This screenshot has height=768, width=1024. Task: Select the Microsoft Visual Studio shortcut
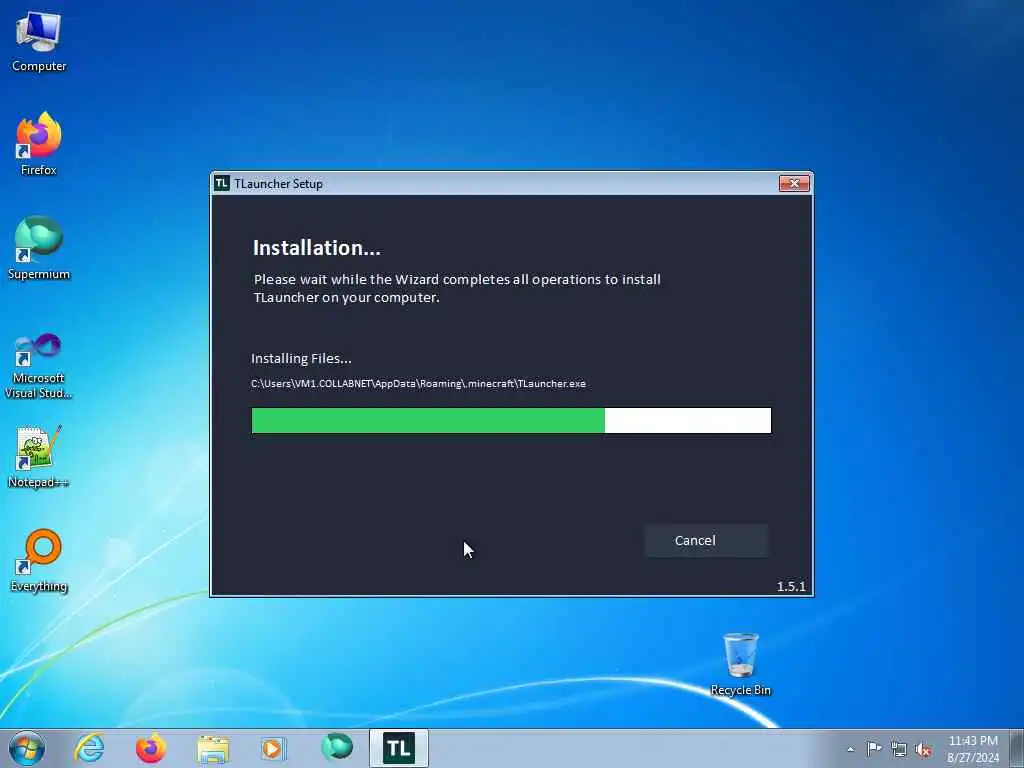tap(39, 366)
